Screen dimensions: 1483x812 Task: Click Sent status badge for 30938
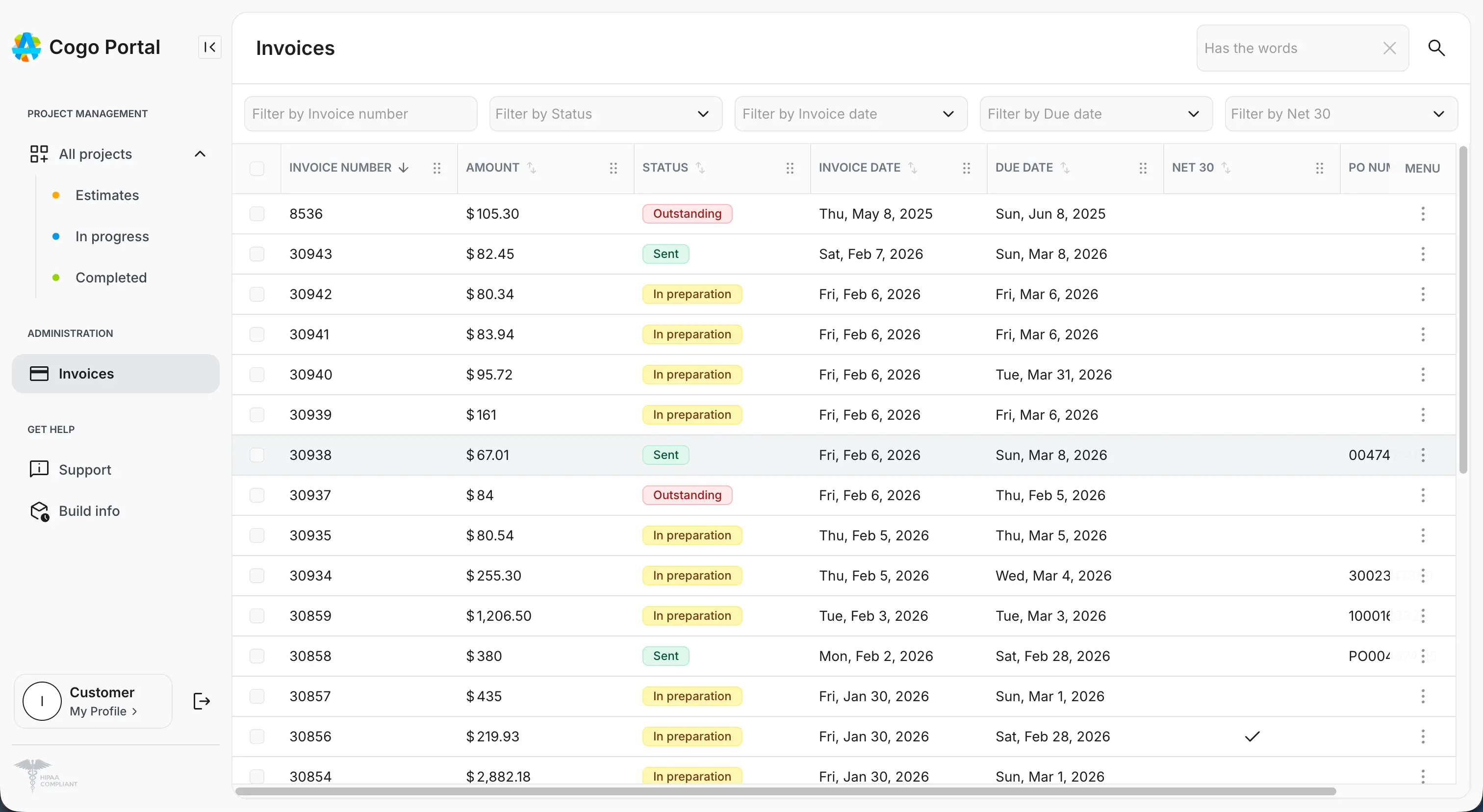tap(665, 455)
